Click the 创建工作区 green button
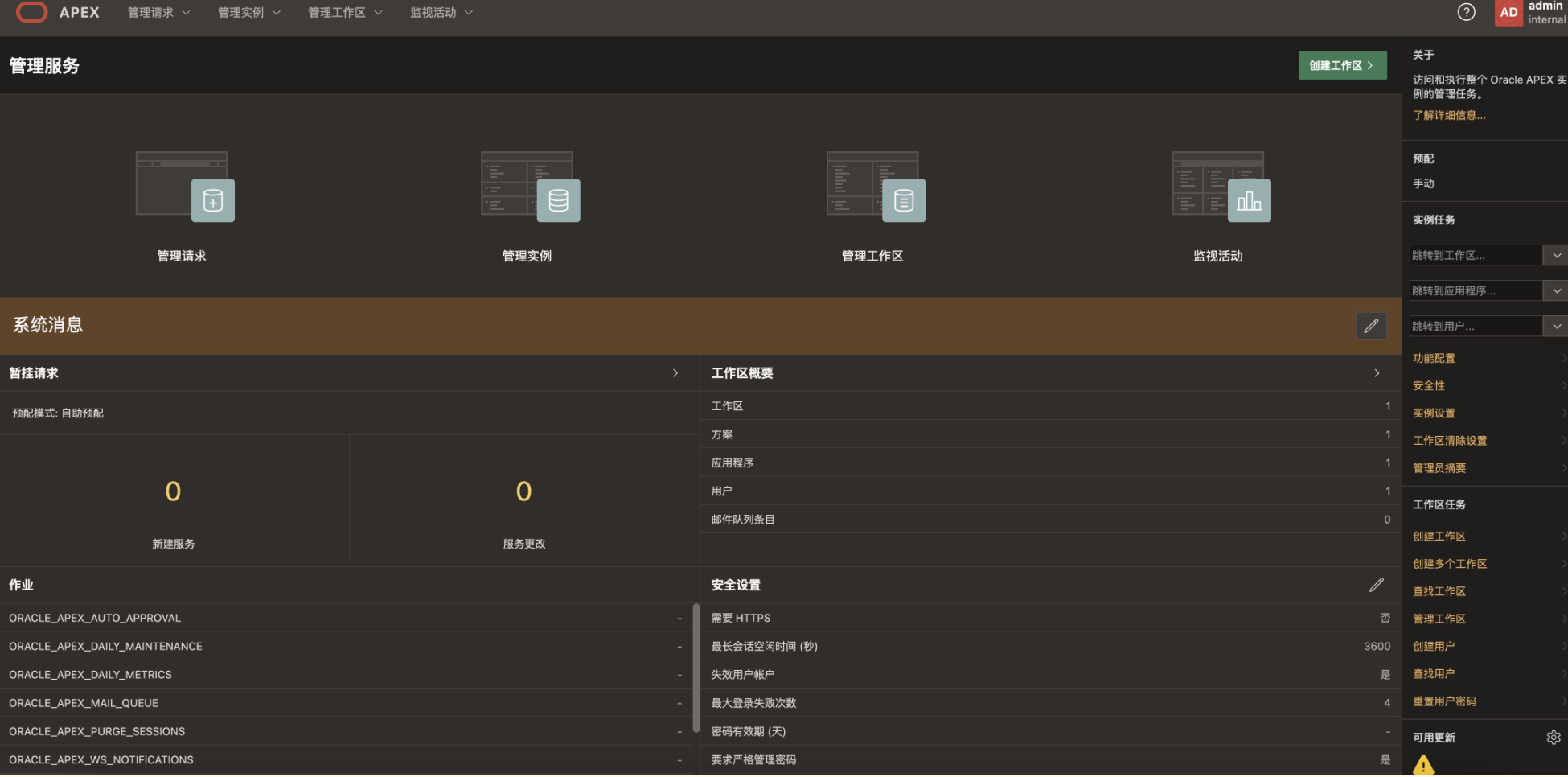This screenshot has width=1568, height=777. [1342, 65]
